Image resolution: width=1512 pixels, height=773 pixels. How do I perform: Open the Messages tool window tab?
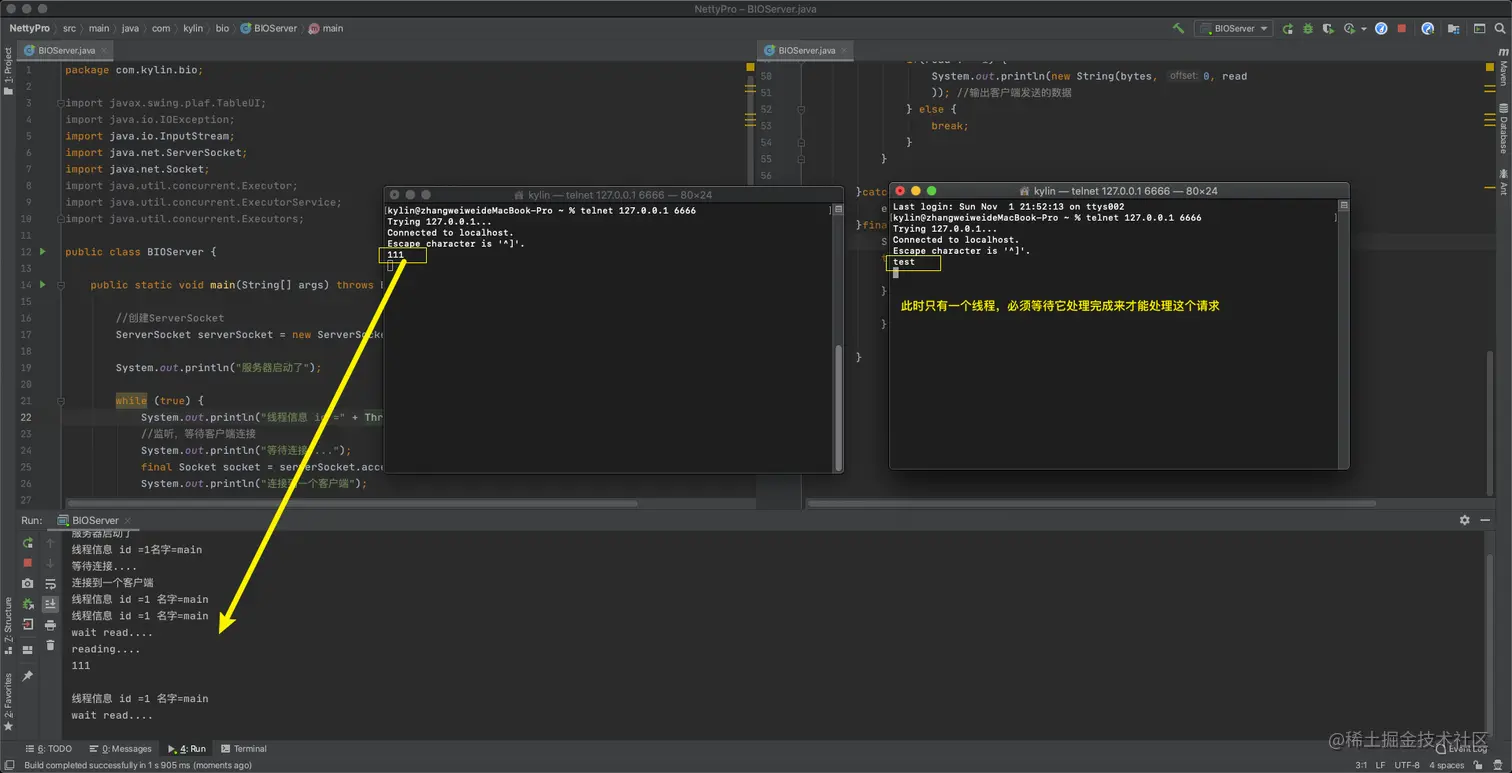pyautogui.click(x=120, y=748)
